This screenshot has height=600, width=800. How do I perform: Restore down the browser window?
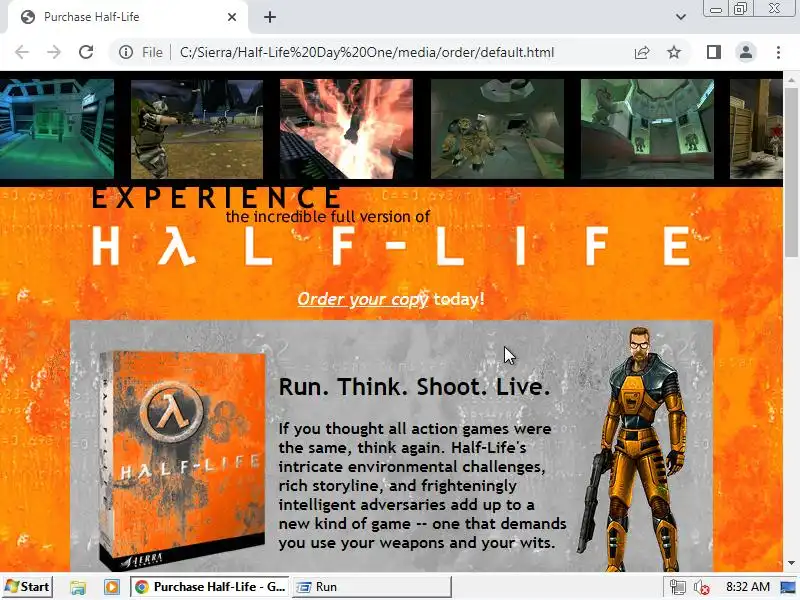[x=740, y=9]
